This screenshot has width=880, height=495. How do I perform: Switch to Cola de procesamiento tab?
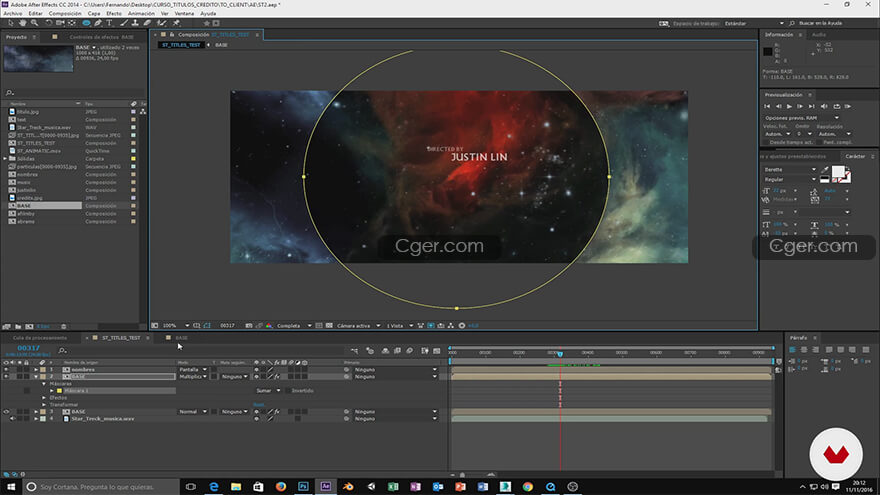pos(40,338)
